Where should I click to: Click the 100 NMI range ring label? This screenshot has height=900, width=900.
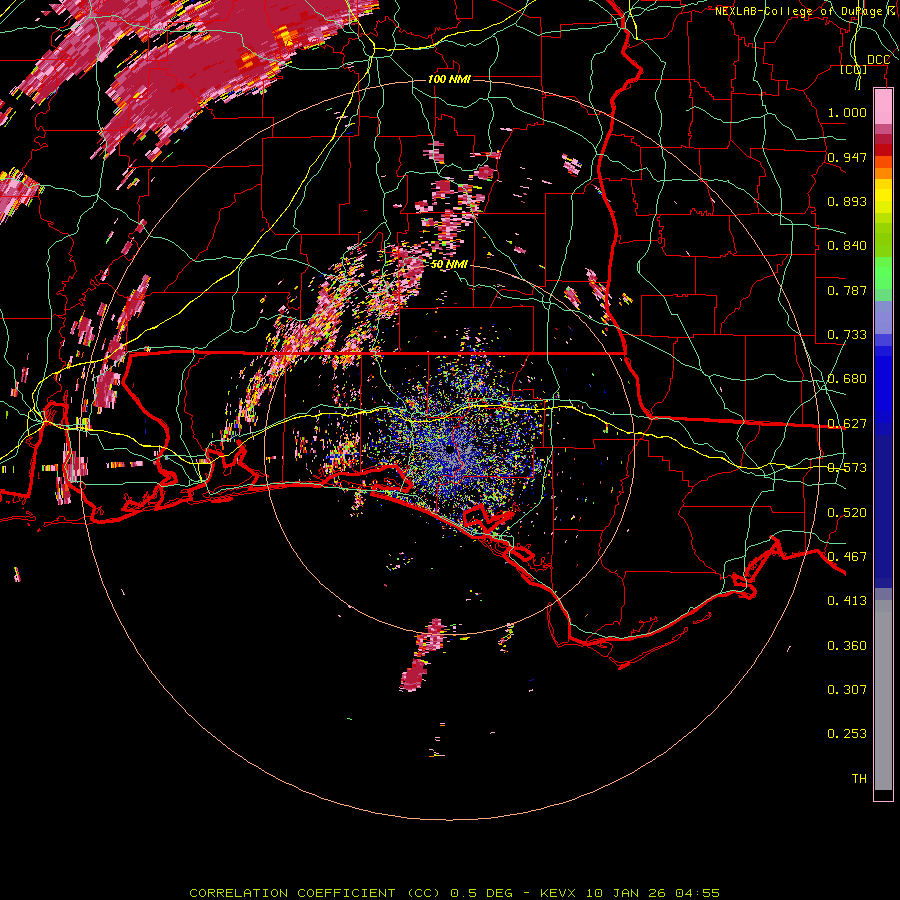pyautogui.click(x=449, y=79)
